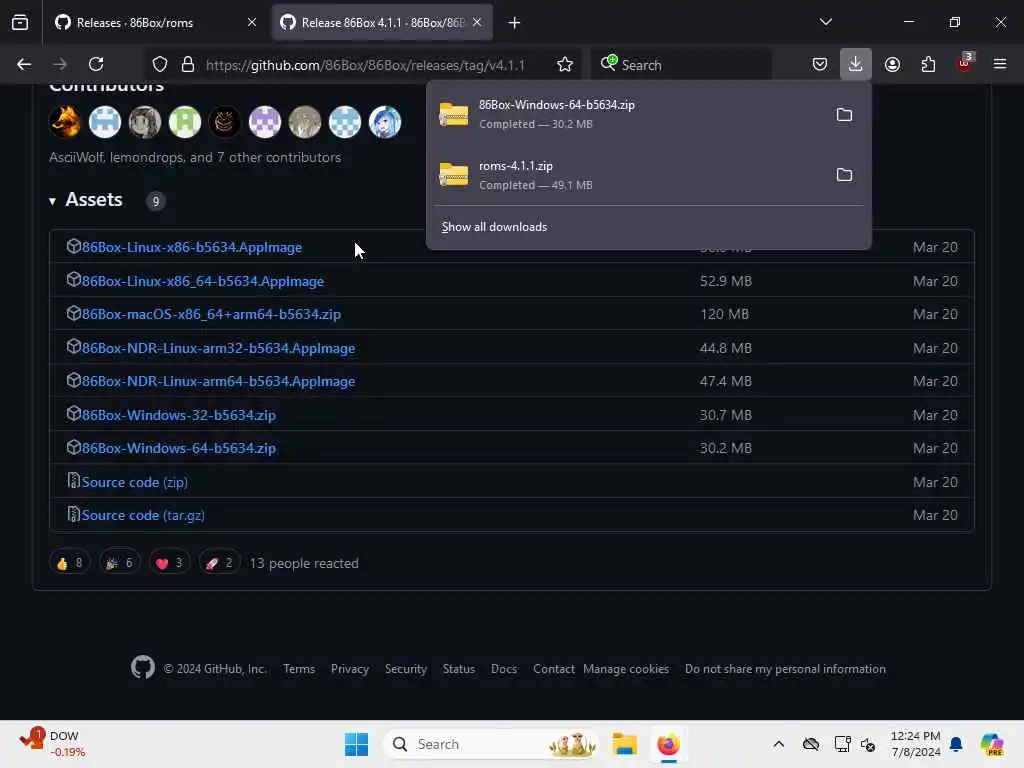Open uBlock Origin extension icon

(965, 63)
